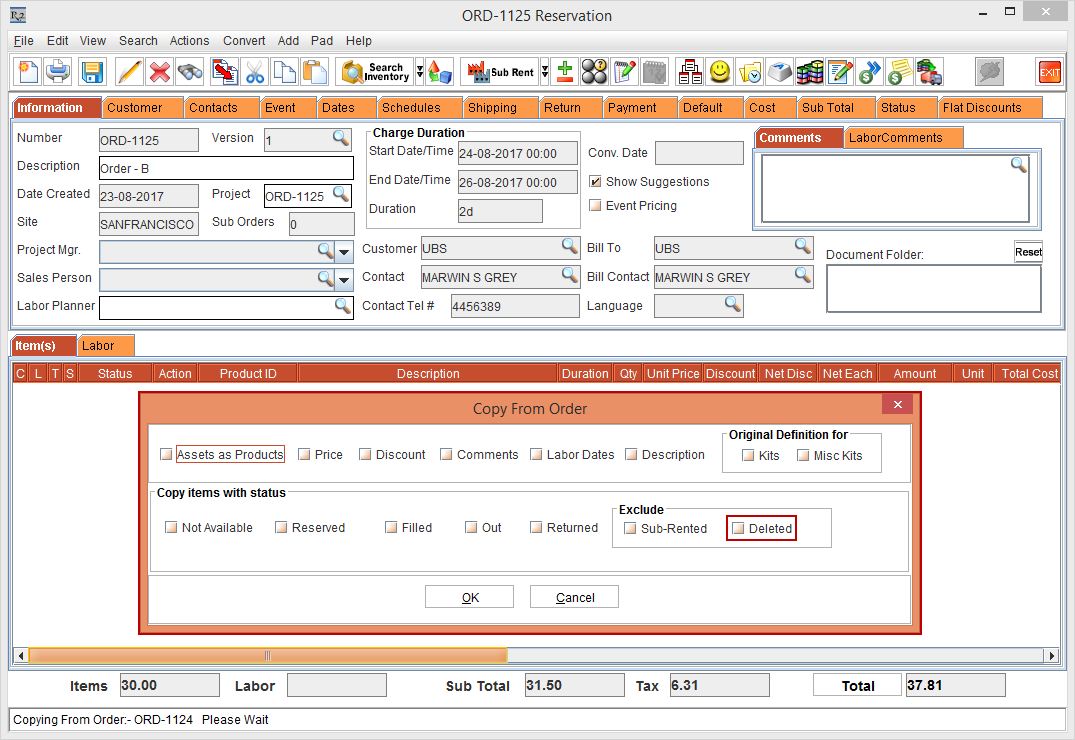Viewport: 1075px width, 740px height.
Task: Open Search Inventory from the toolbar
Action: [x=376, y=72]
